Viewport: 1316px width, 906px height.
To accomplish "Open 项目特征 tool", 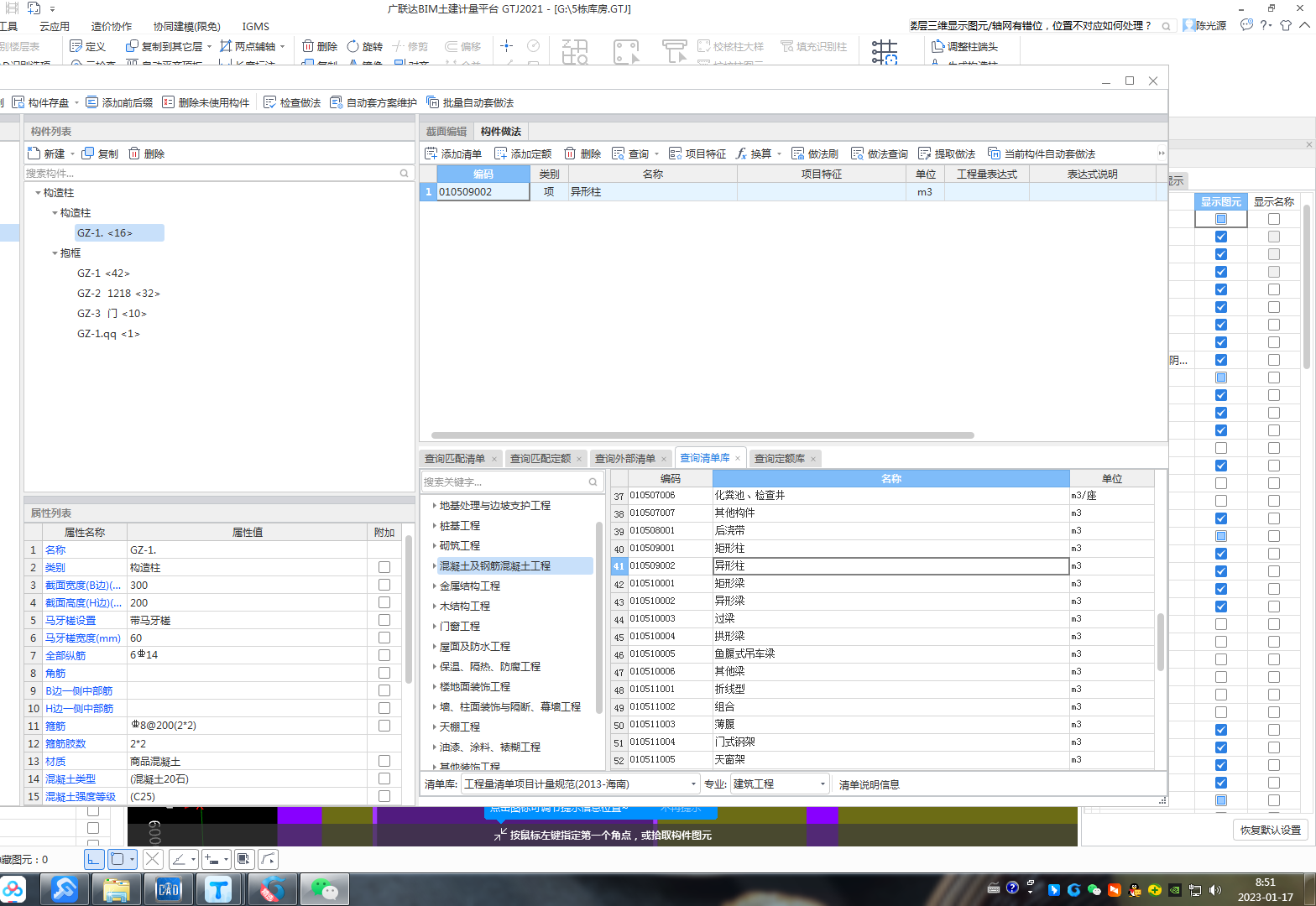I will pyautogui.click(x=697, y=154).
